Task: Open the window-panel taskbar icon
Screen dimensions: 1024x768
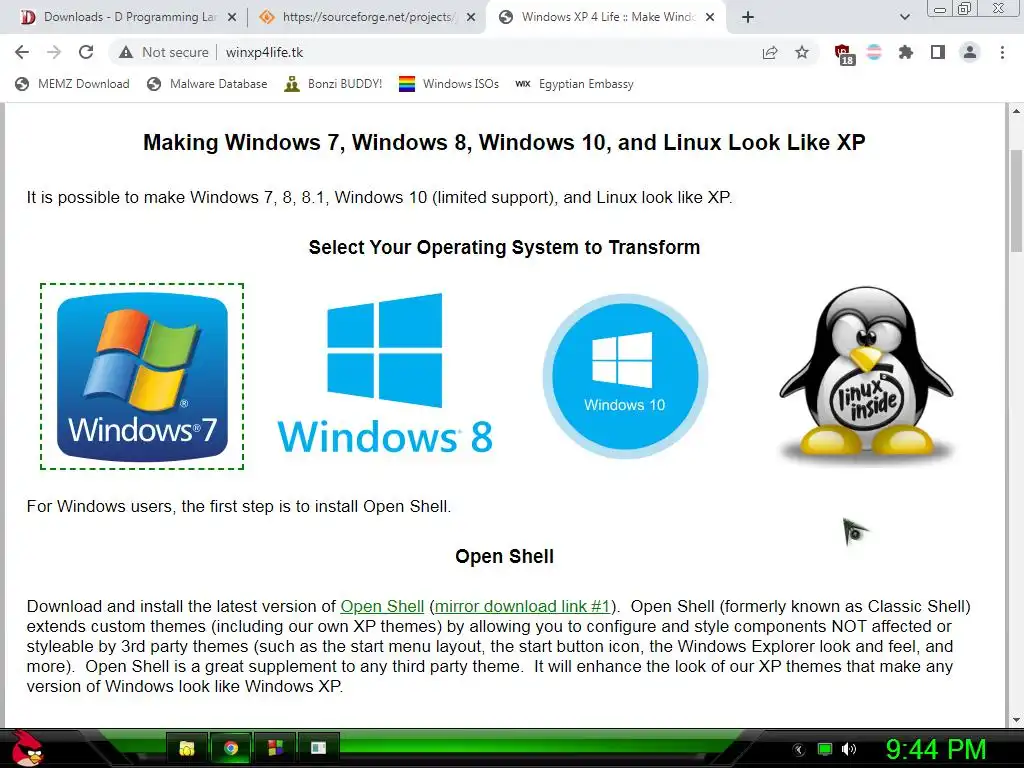Action: (318, 748)
